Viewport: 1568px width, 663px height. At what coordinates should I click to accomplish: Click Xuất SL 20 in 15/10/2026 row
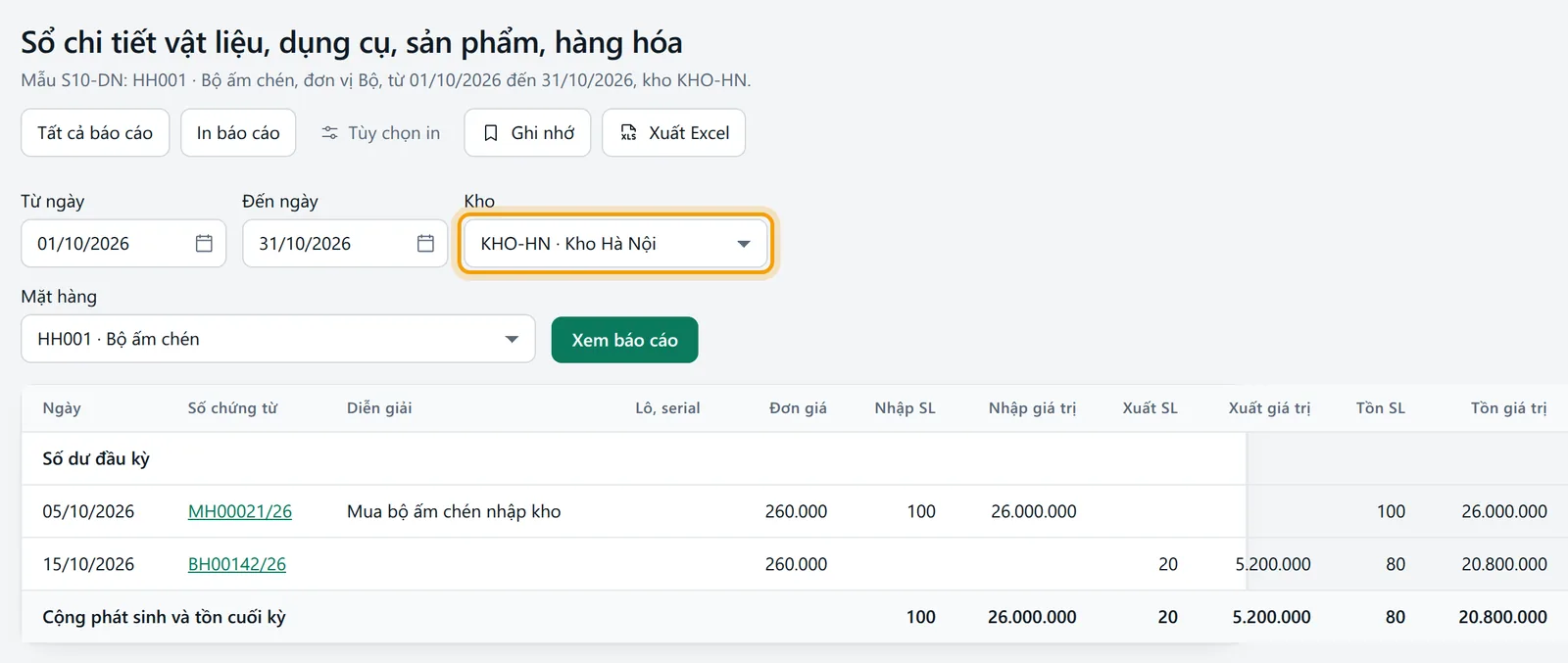[1168, 564]
